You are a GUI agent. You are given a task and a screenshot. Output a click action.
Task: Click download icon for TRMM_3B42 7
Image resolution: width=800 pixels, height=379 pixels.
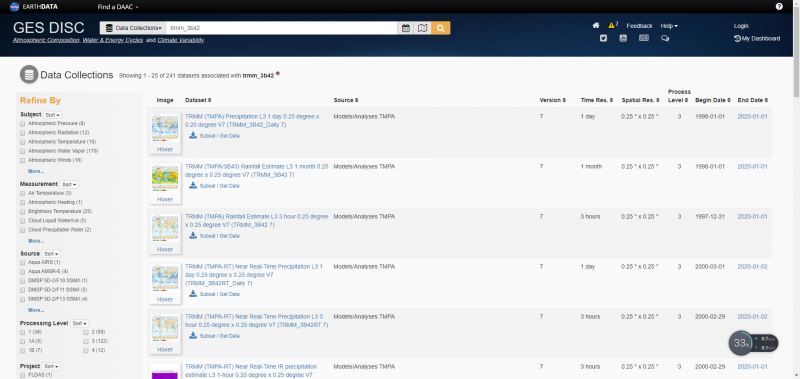coord(193,235)
